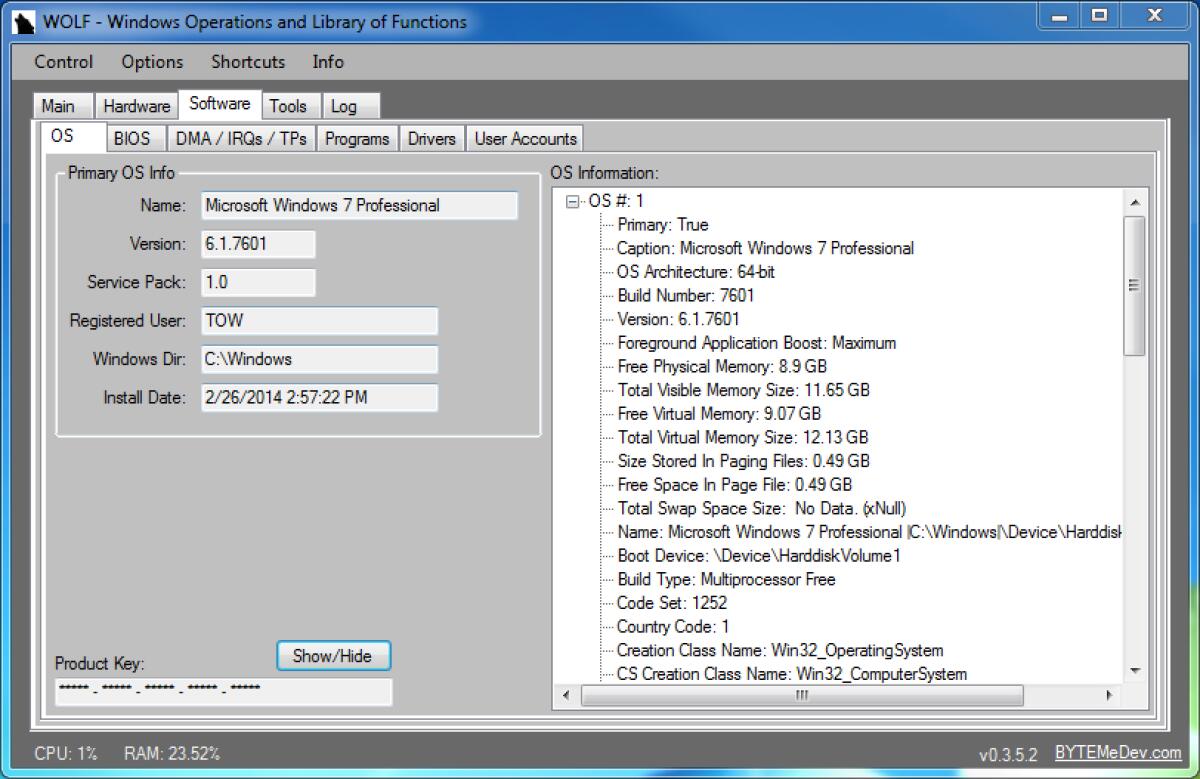1200x779 pixels.
Task: Open the Log tab
Action: coord(348,105)
